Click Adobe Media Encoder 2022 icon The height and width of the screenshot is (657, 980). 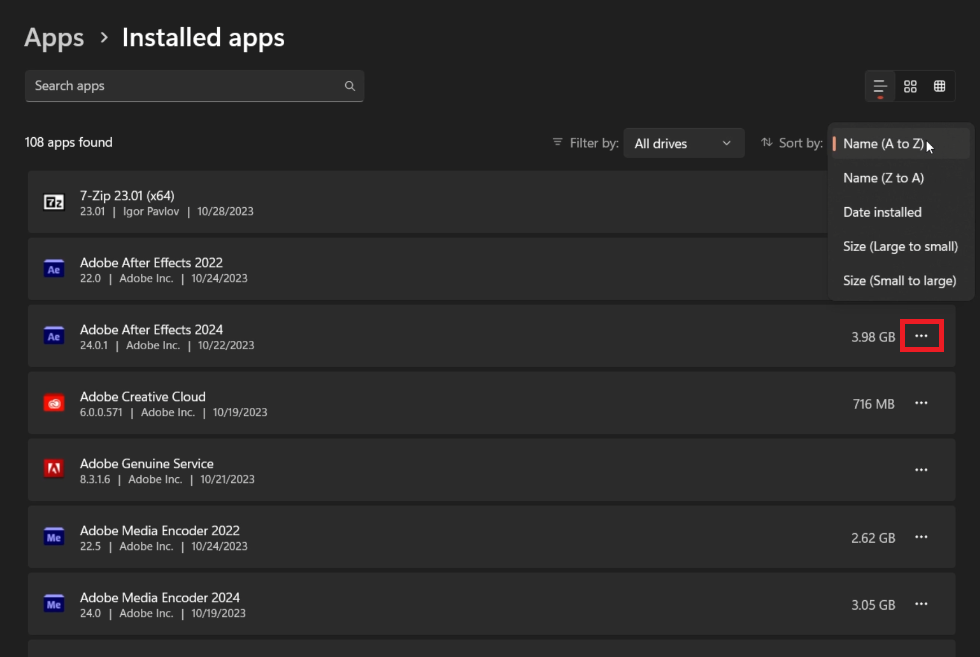tap(54, 537)
